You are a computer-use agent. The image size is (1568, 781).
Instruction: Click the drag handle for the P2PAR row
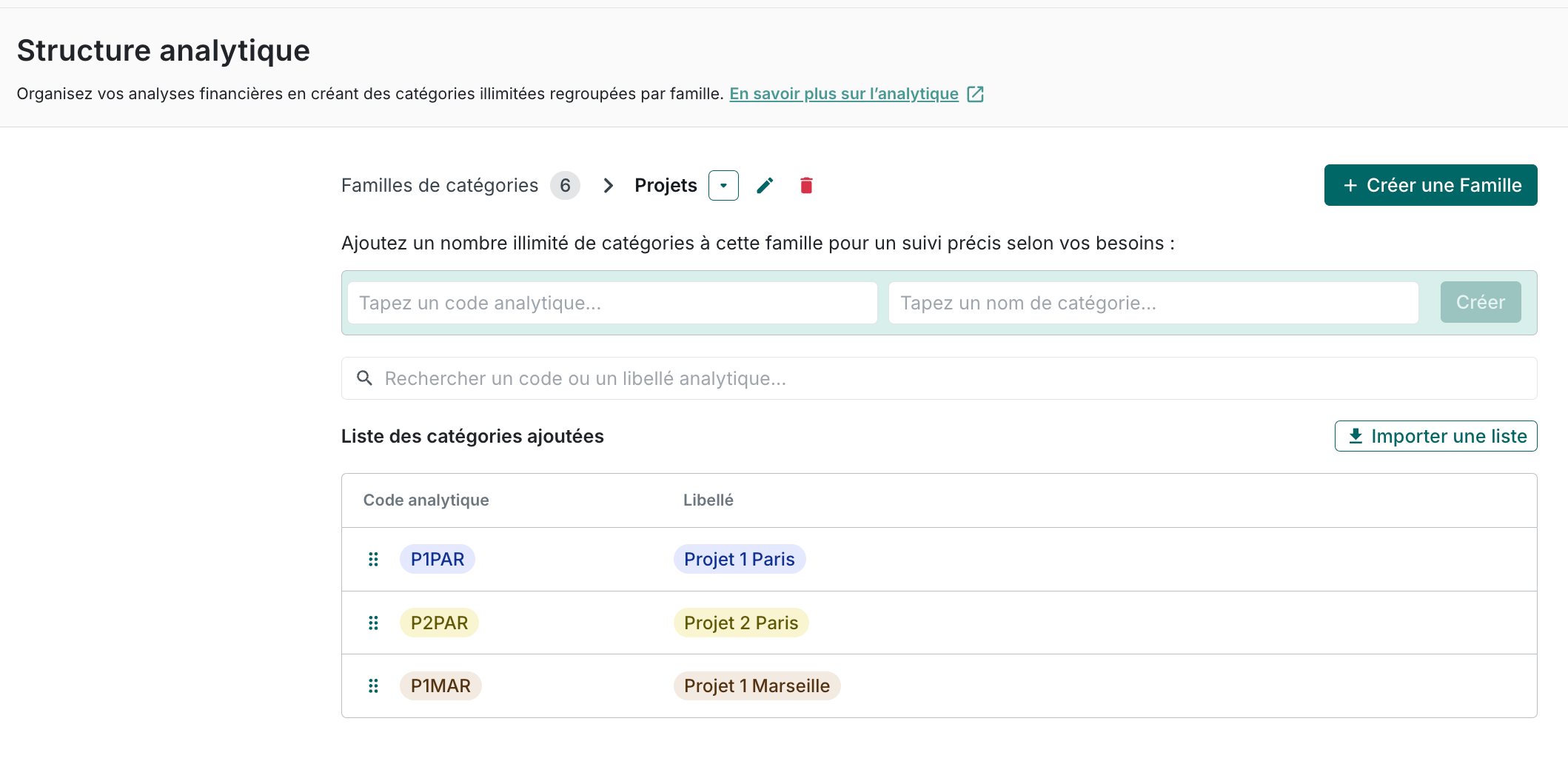pos(373,623)
